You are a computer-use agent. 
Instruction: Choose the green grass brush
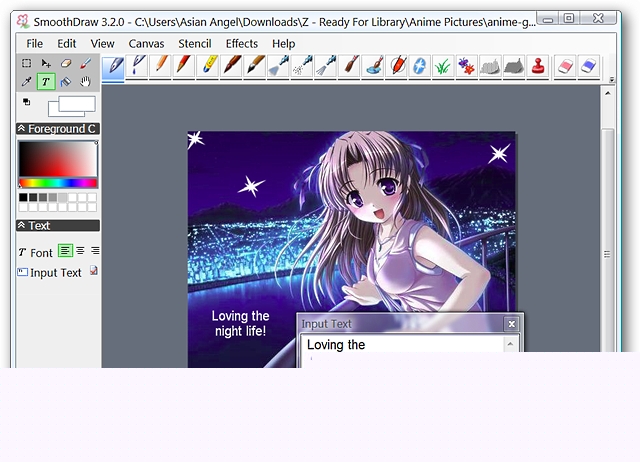[x=444, y=66]
